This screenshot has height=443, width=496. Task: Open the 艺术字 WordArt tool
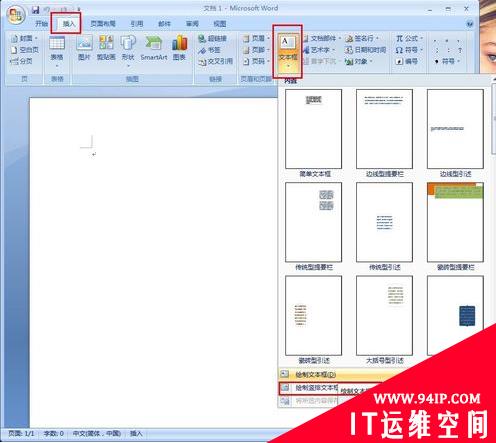tap(319, 50)
